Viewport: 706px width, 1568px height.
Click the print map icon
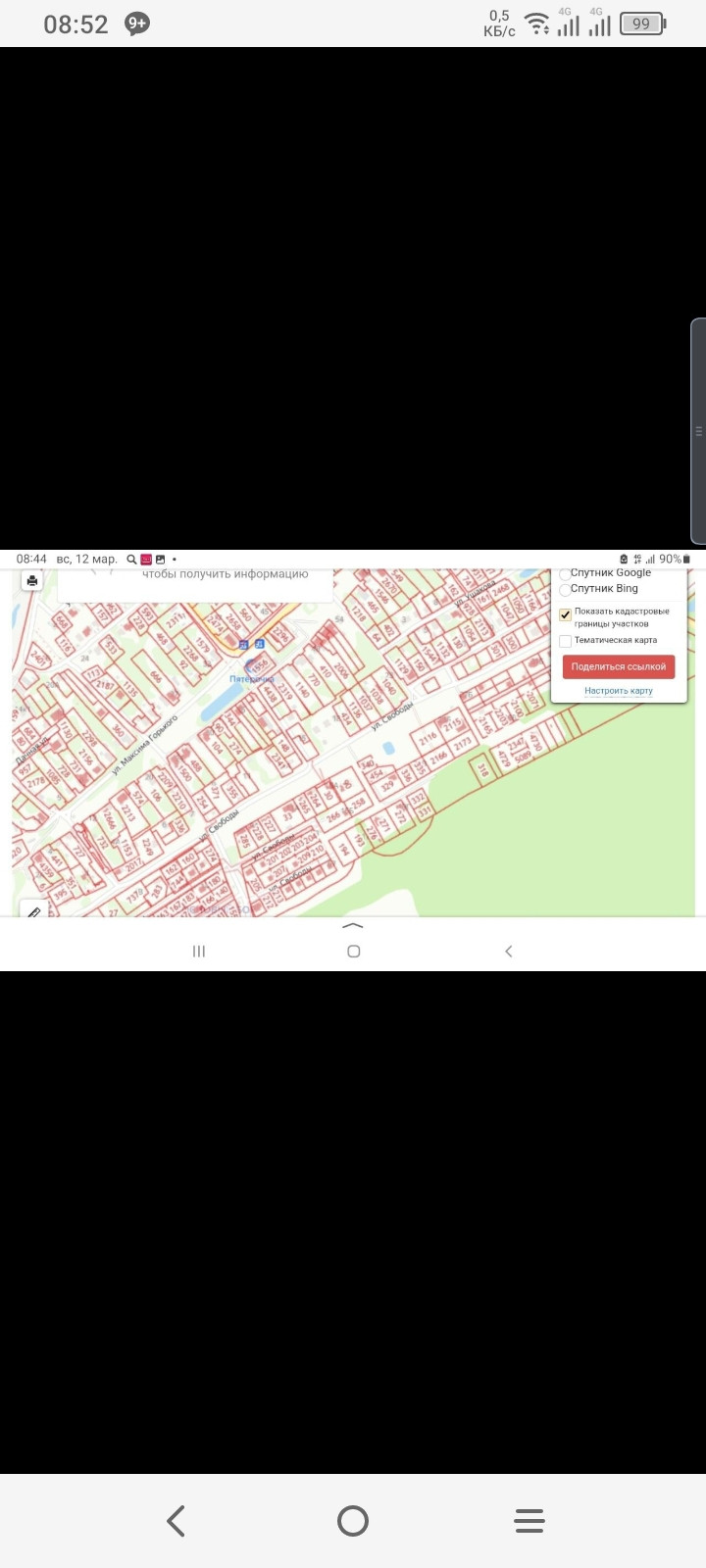tap(32, 580)
